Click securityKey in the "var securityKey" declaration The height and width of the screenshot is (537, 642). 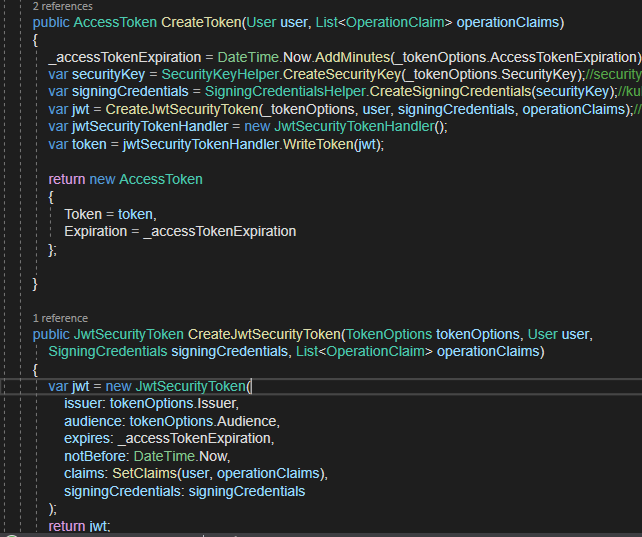pyautogui.click(x=109, y=74)
